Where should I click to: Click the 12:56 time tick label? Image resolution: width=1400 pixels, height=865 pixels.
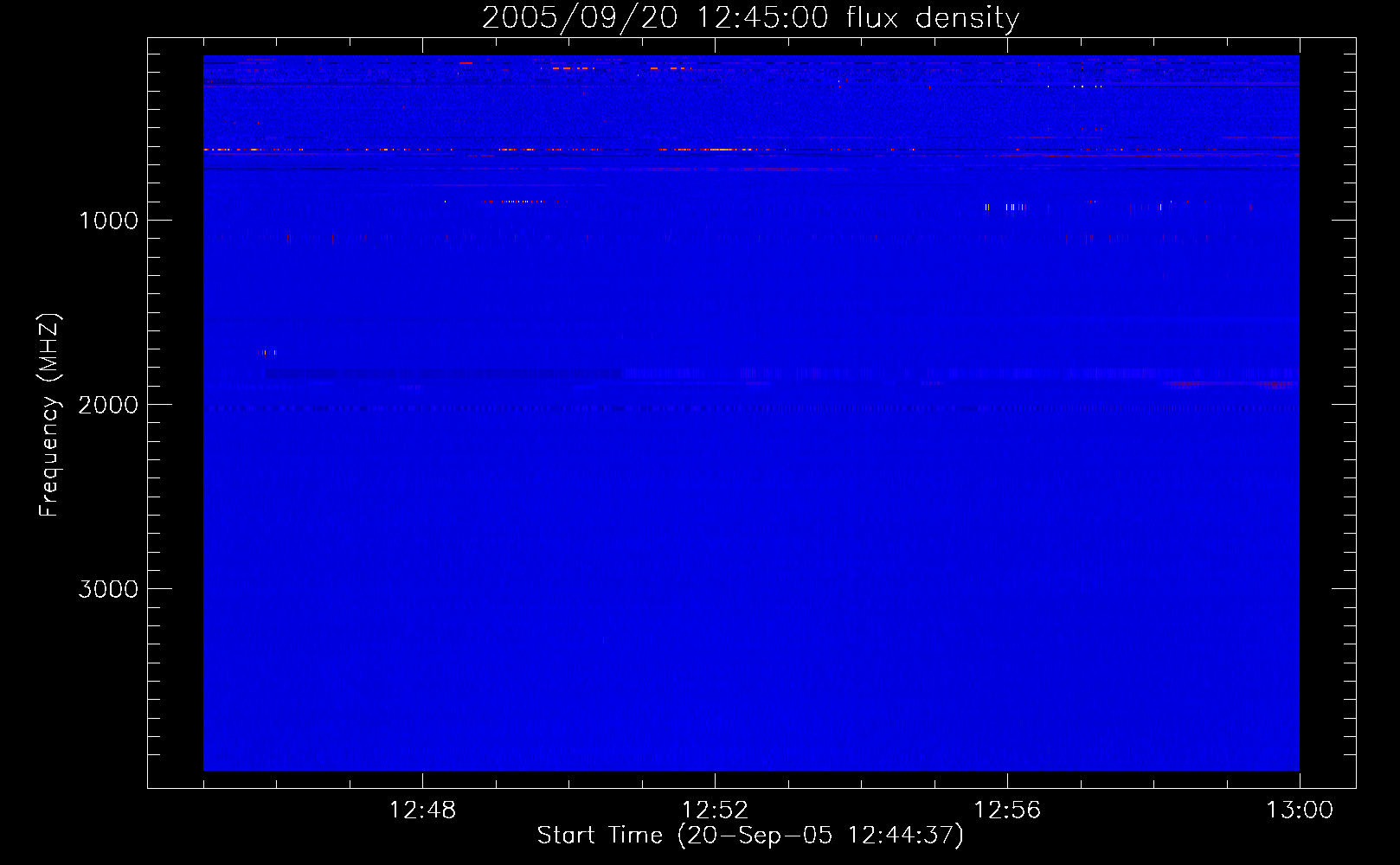(x=1007, y=811)
